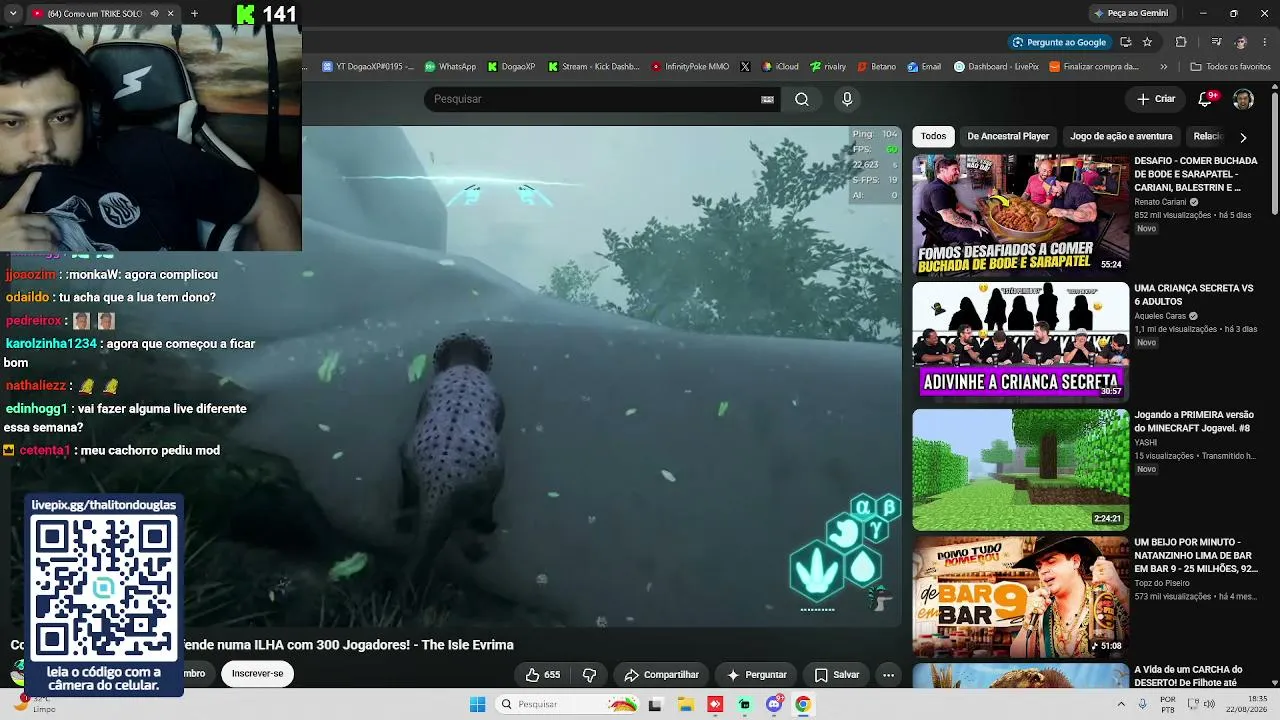
Task: Open the Windows Start menu
Action: pos(477,704)
